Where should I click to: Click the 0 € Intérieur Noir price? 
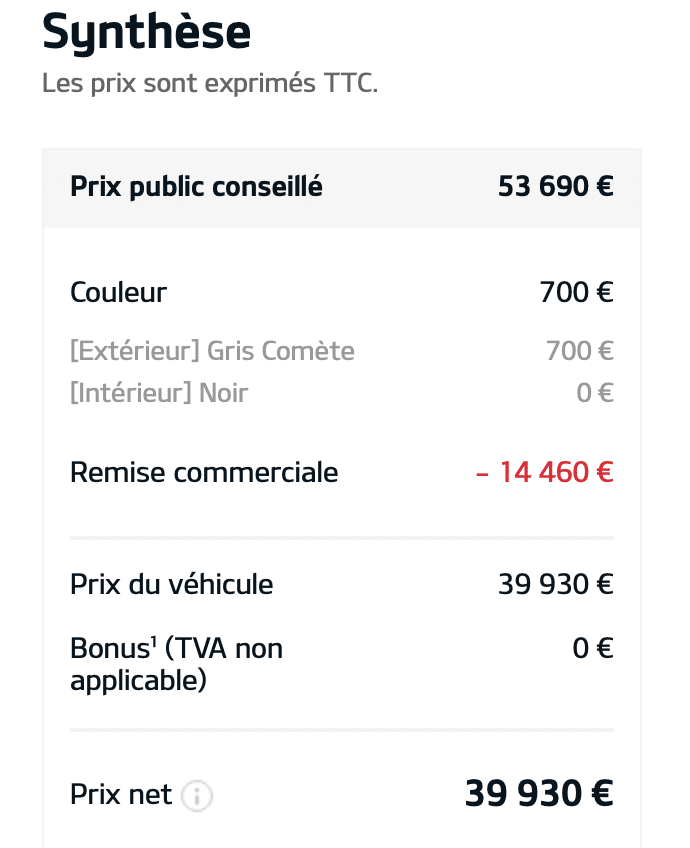point(594,393)
